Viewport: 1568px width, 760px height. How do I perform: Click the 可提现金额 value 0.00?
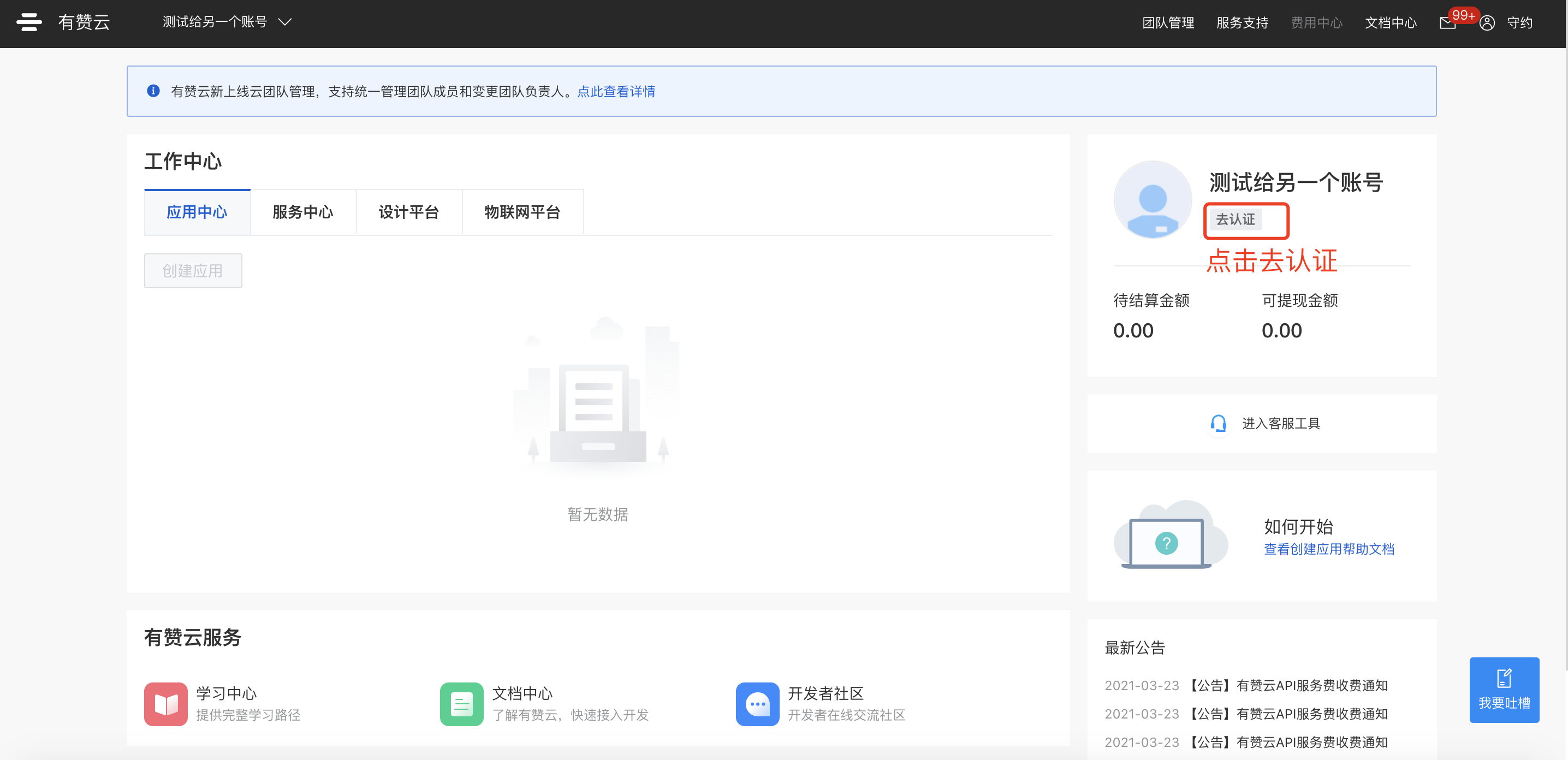1282,330
